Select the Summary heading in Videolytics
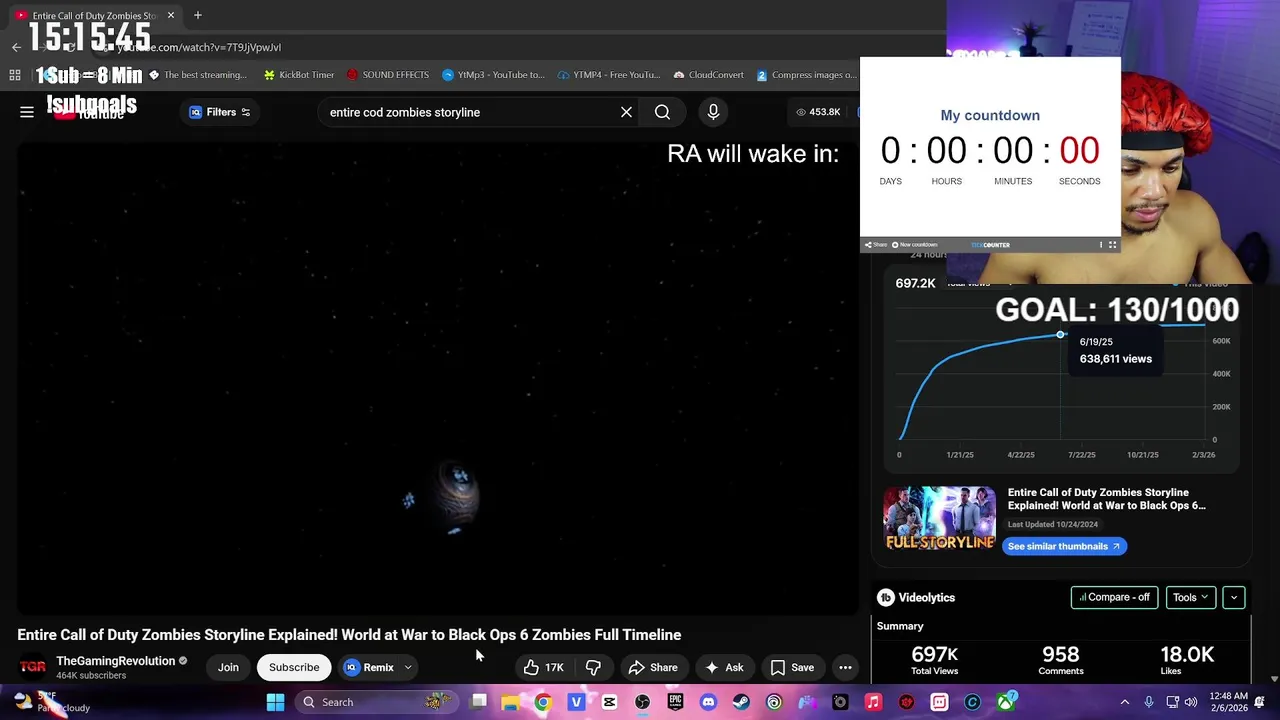 [900, 626]
